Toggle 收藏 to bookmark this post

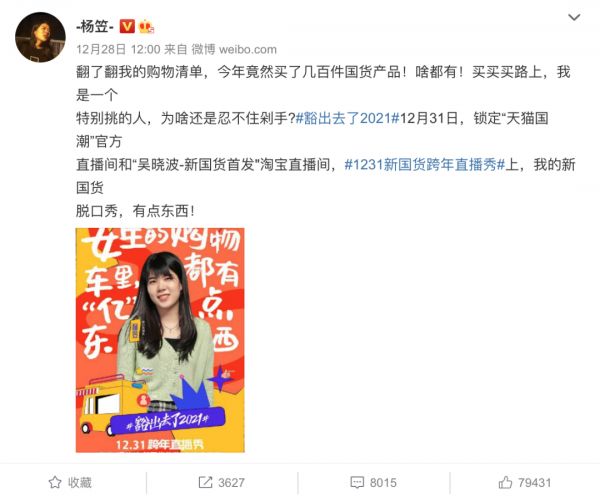(x=70, y=482)
